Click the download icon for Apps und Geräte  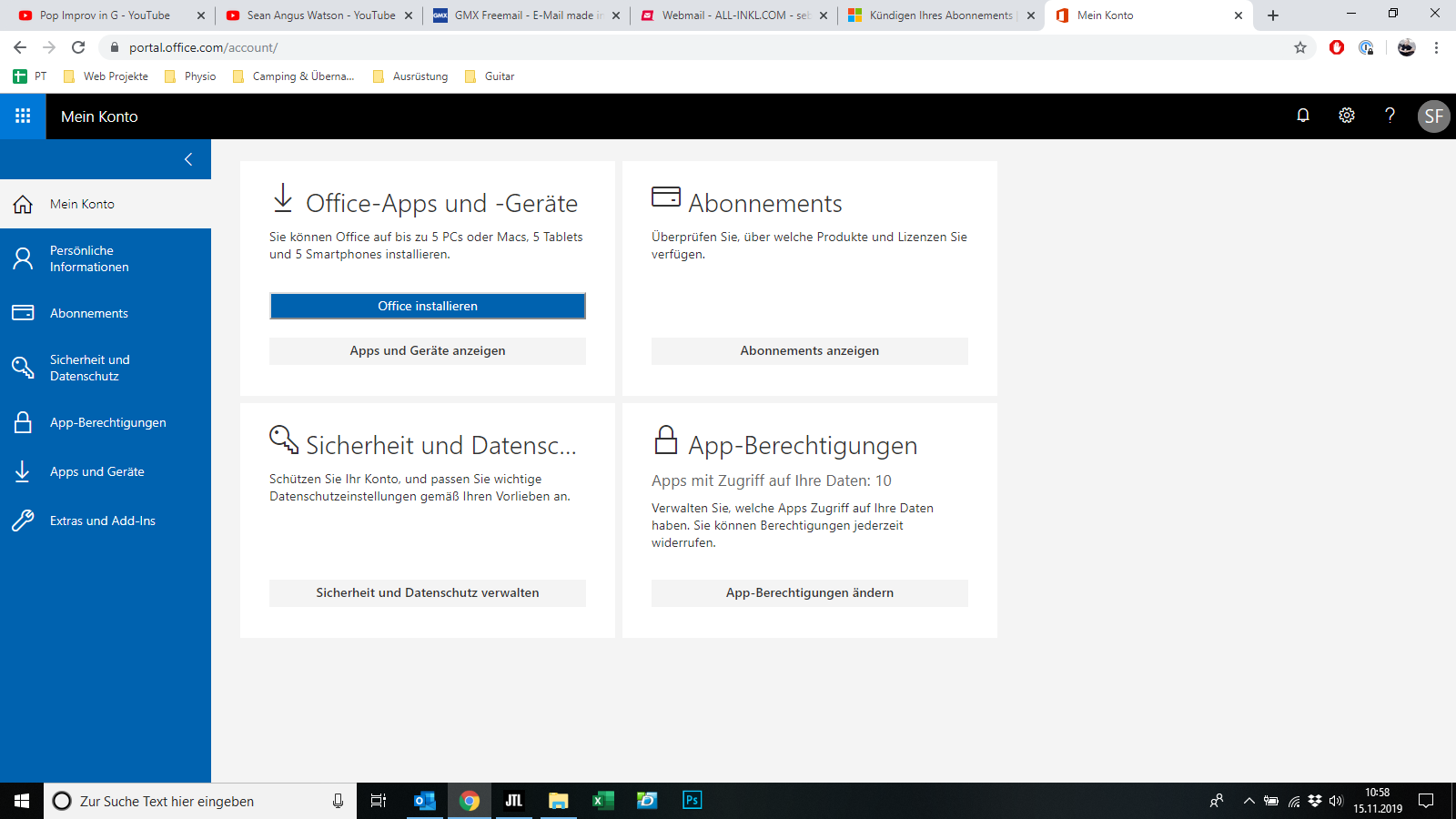tap(23, 471)
